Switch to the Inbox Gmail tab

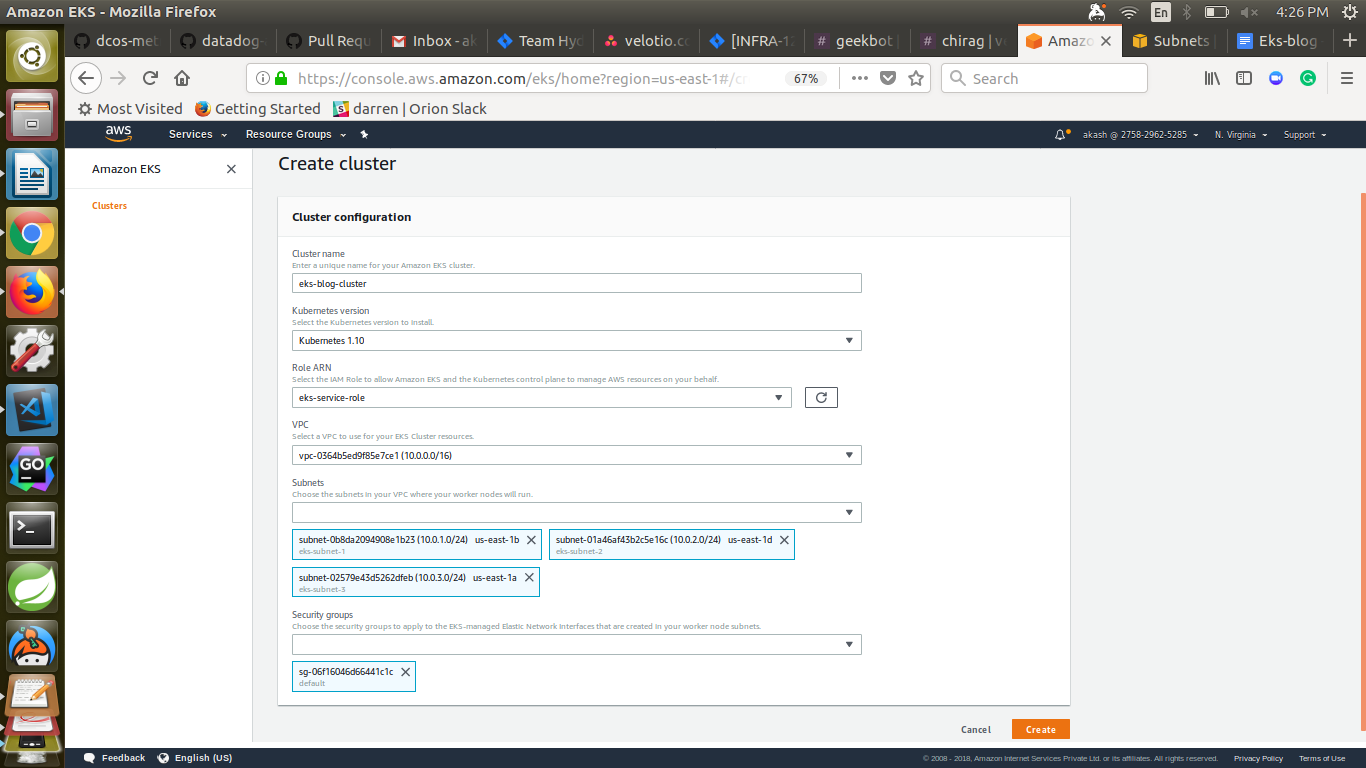click(x=435, y=41)
